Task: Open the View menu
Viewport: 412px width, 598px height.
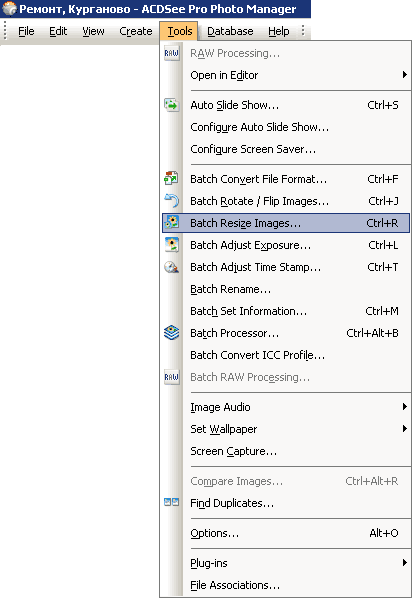Action: click(x=93, y=31)
